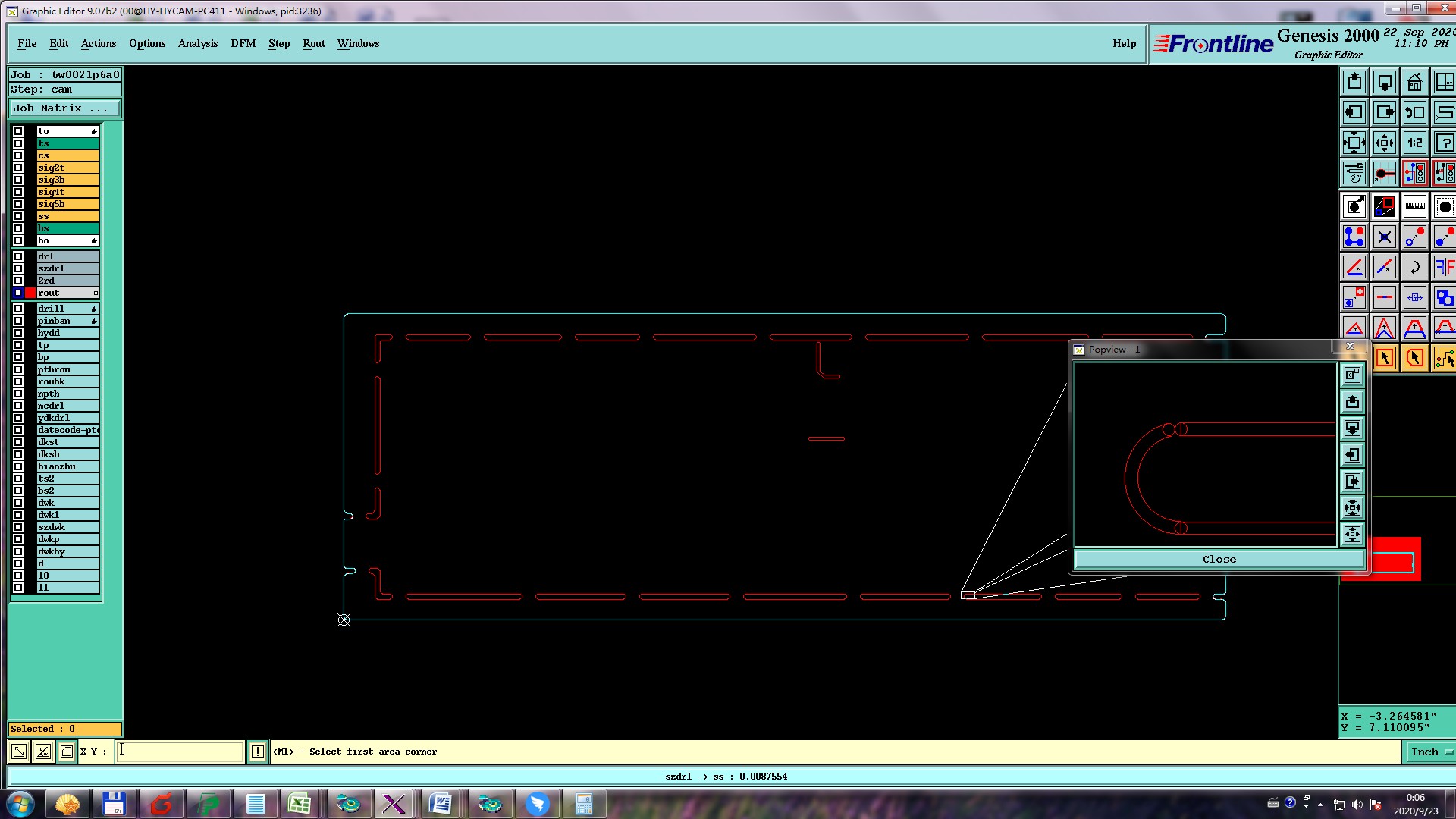Screen dimensions: 1456x819
Task: Click the pan left icon in Popview
Action: (1352, 455)
